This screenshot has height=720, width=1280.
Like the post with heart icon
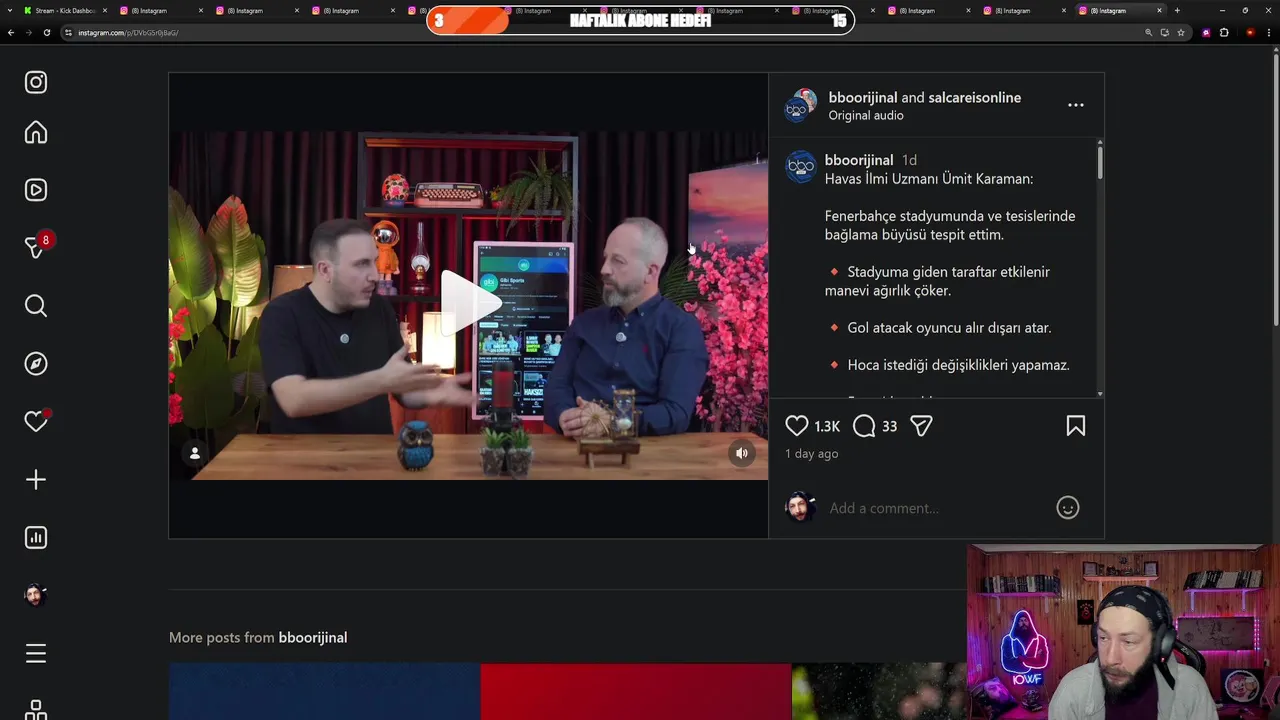[797, 426]
